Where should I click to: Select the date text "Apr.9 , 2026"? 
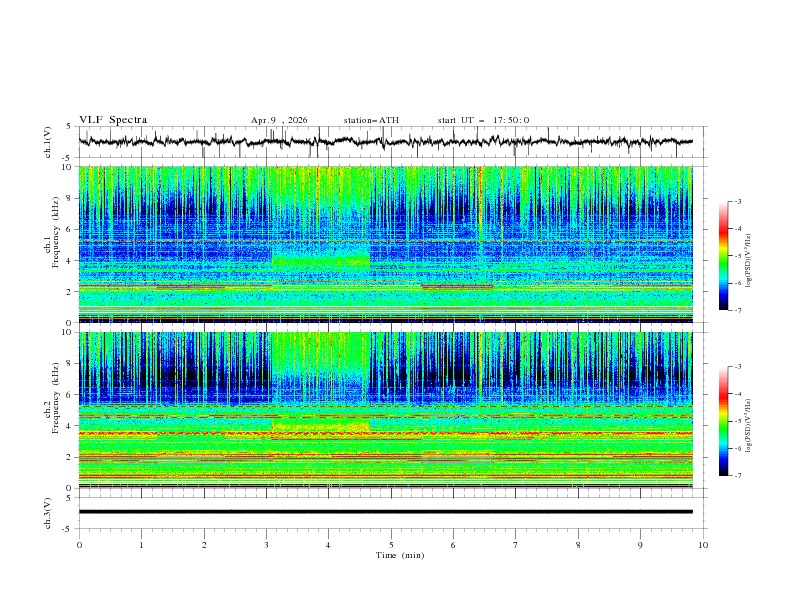(x=279, y=120)
